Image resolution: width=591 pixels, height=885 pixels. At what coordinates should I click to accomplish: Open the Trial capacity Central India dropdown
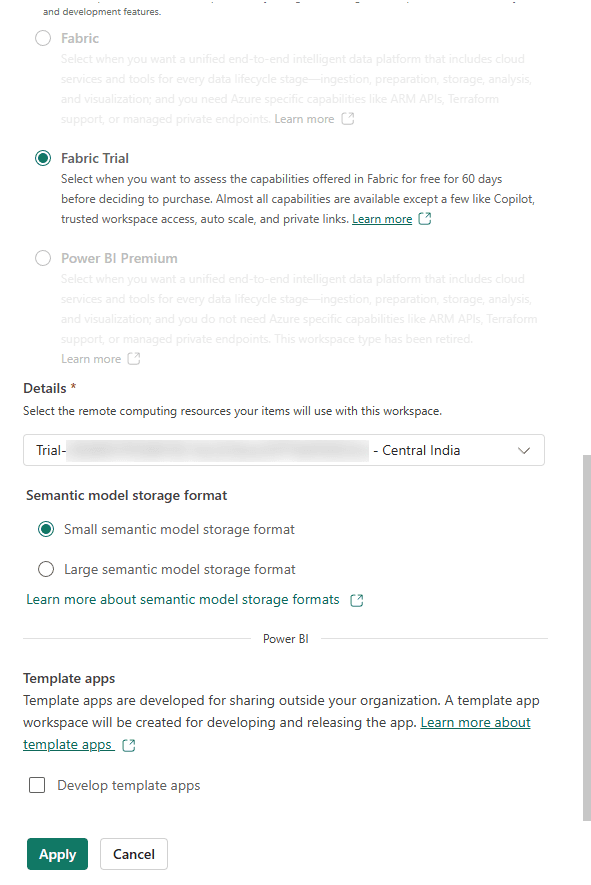(284, 450)
